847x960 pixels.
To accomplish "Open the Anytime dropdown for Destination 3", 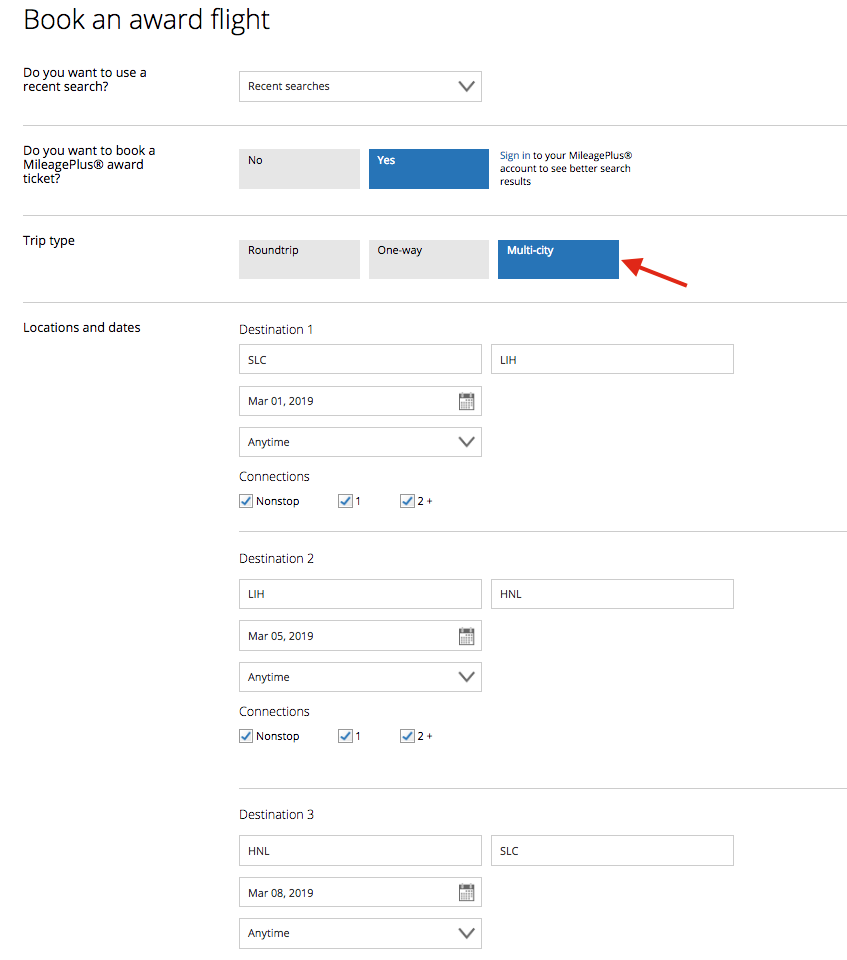I will pos(359,932).
